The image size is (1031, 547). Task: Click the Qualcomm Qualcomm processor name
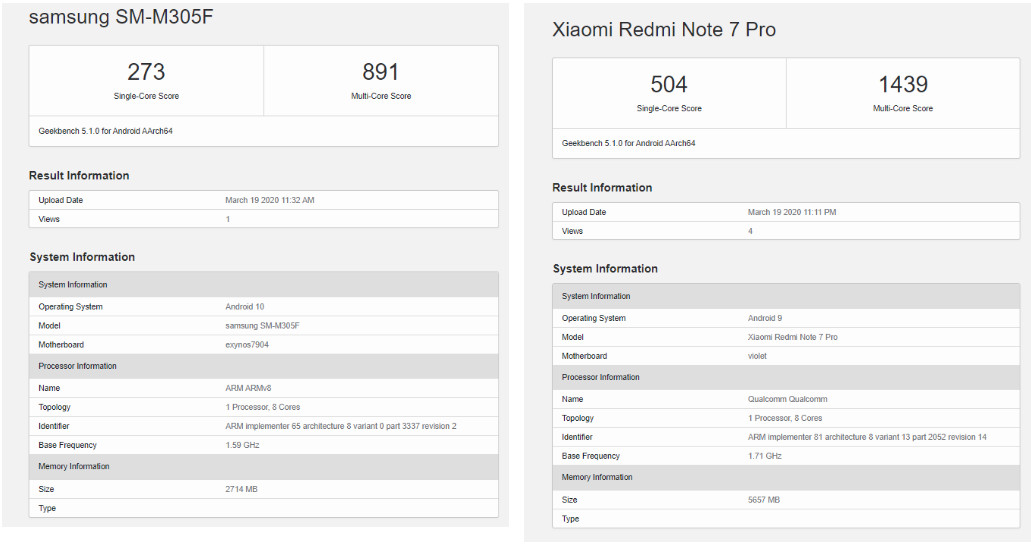coord(787,399)
